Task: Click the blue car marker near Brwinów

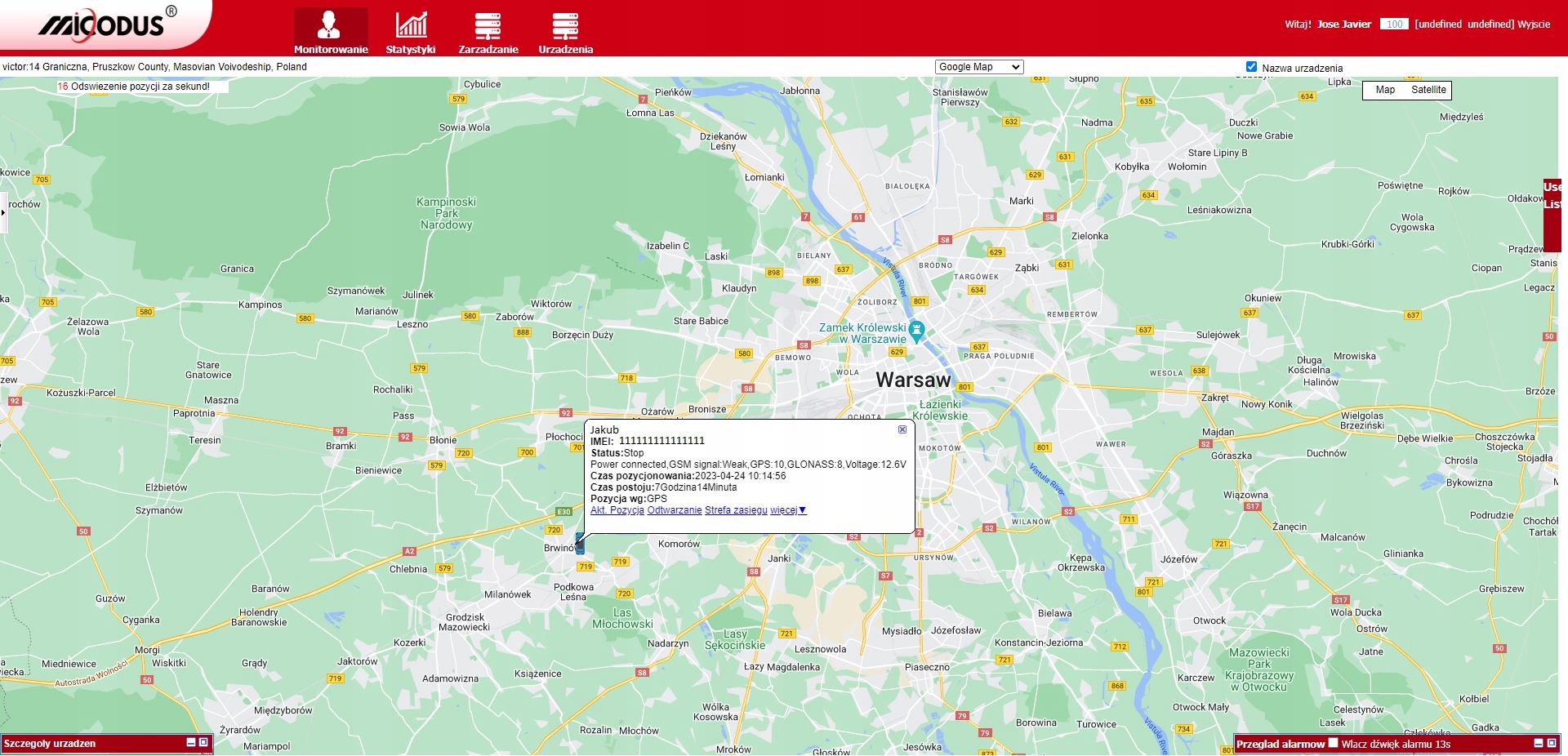Action: tap(580, 545)
